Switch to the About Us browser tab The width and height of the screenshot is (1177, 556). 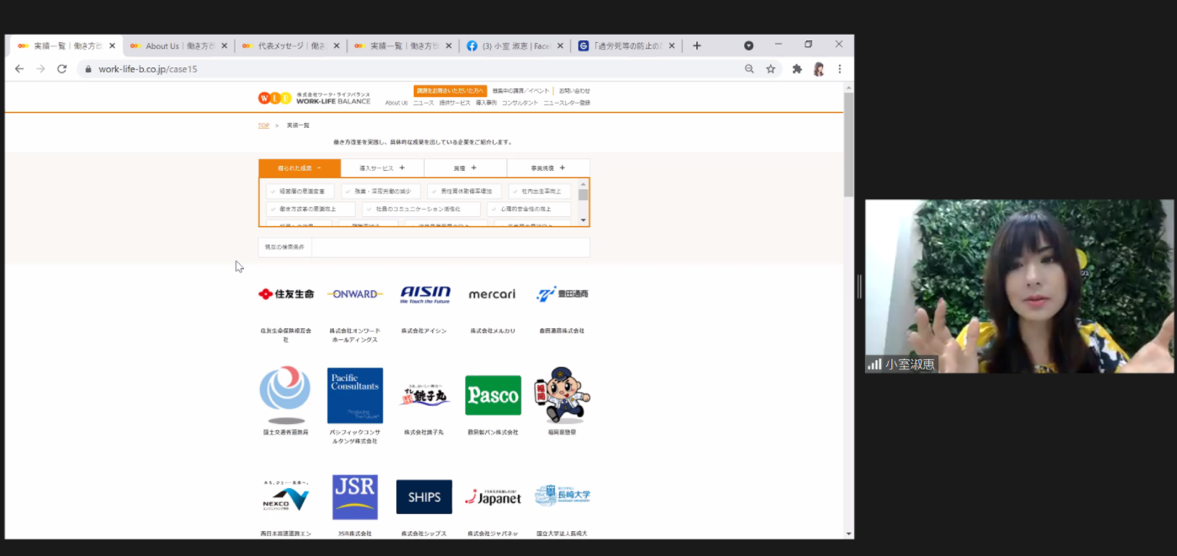[x=179, y=46]
